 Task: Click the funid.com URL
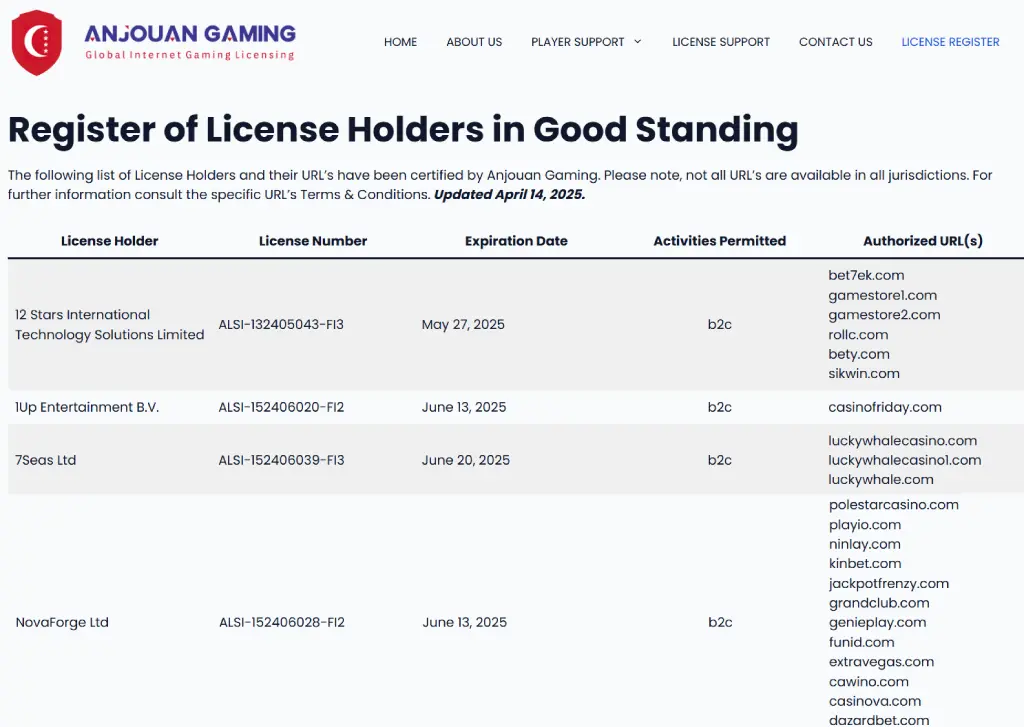tap(861, 642)
